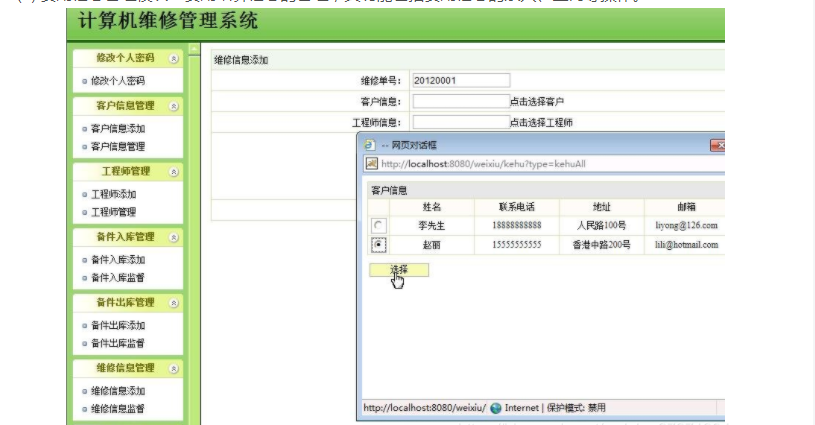Click the 邮箱 column header
This screenshot has width=815, height=425.
coord(686,207)
